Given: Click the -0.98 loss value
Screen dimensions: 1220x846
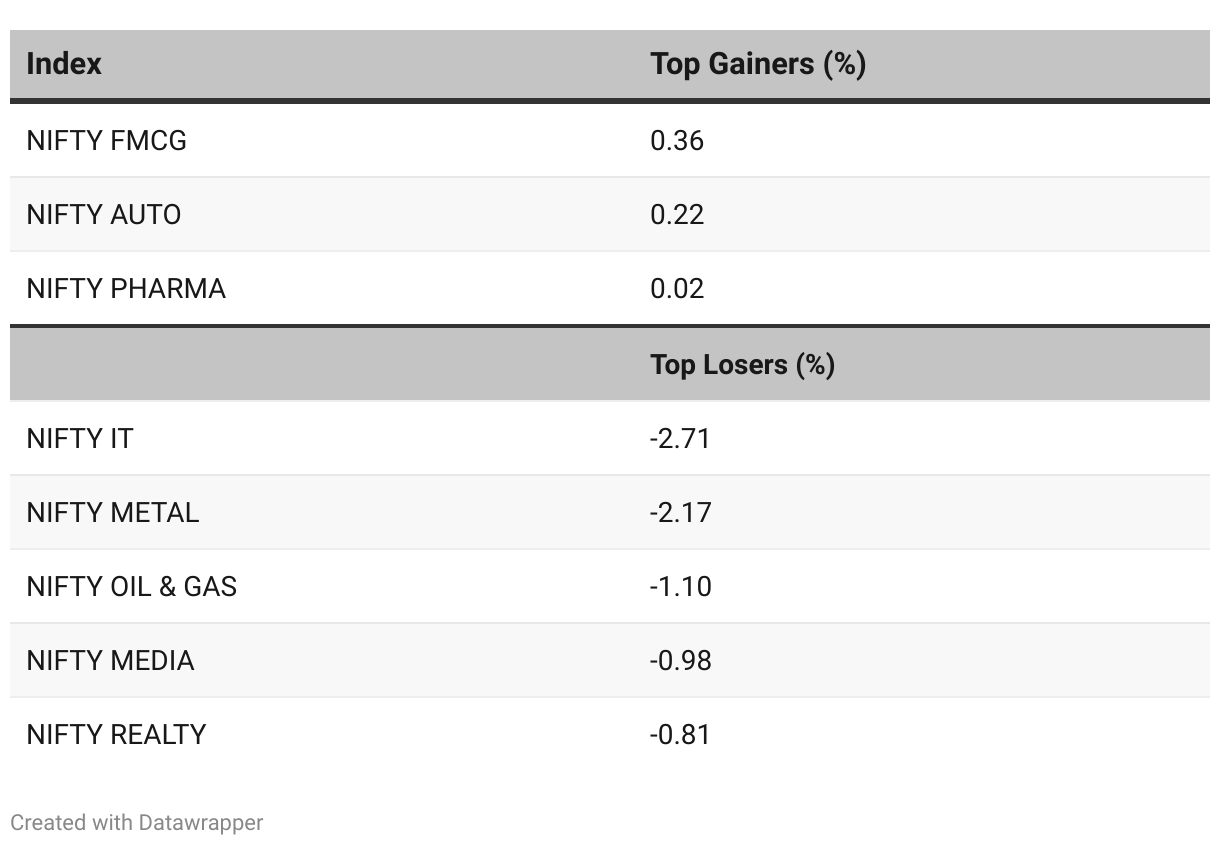Looking at the screenshot, I should point(680,661).
